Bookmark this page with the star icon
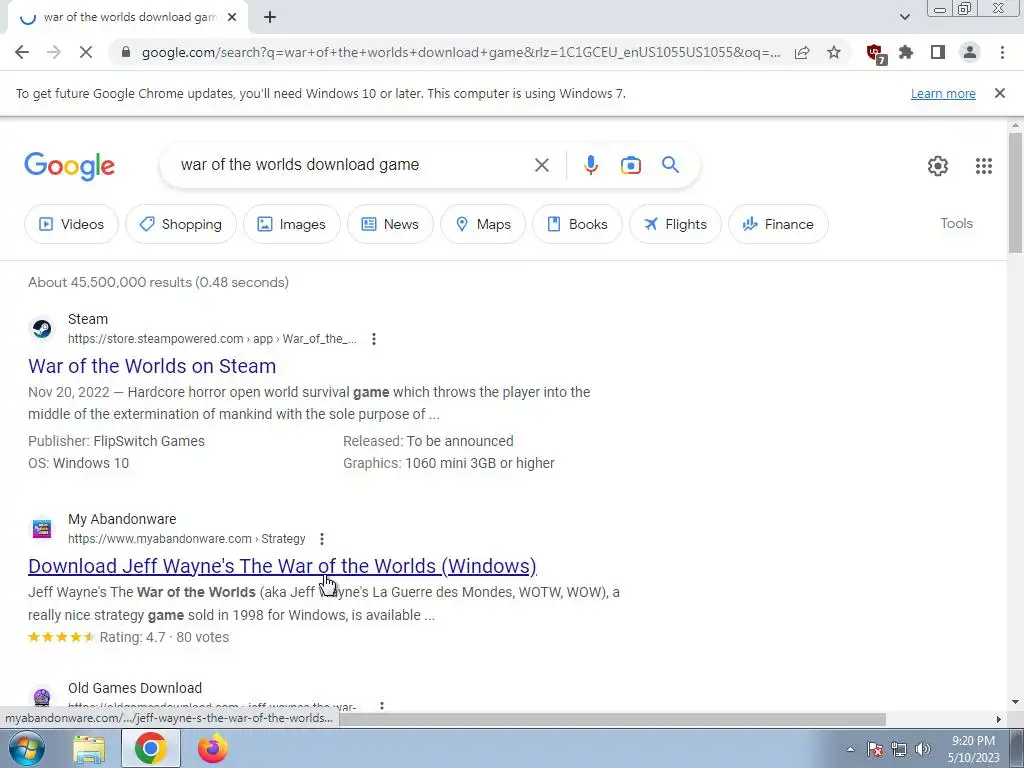This screenshot has height=768, width=1024. (x=834, y=52)
